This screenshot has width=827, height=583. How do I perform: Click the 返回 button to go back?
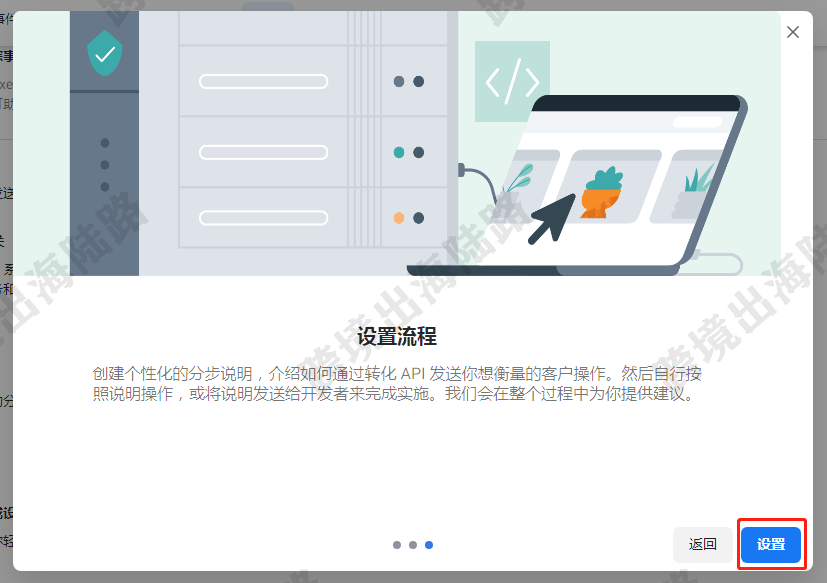tap(701, 544)
